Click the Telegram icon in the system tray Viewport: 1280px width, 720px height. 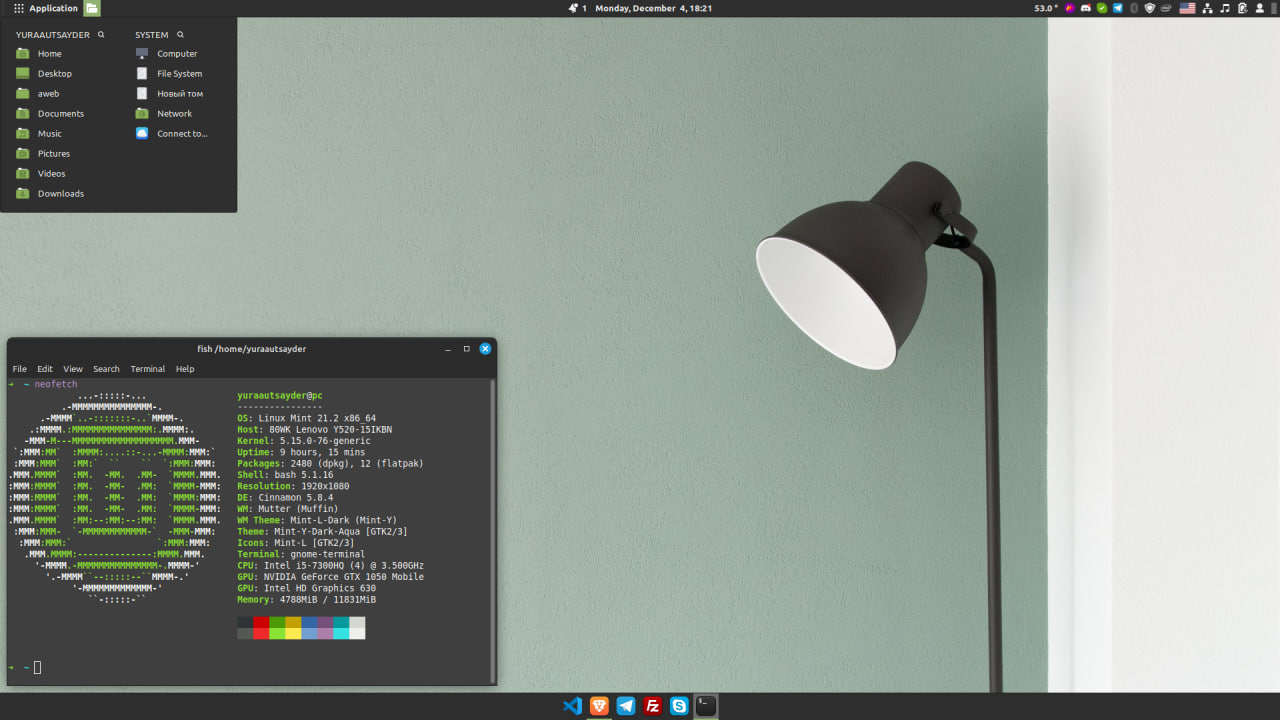pos(1118,8)
